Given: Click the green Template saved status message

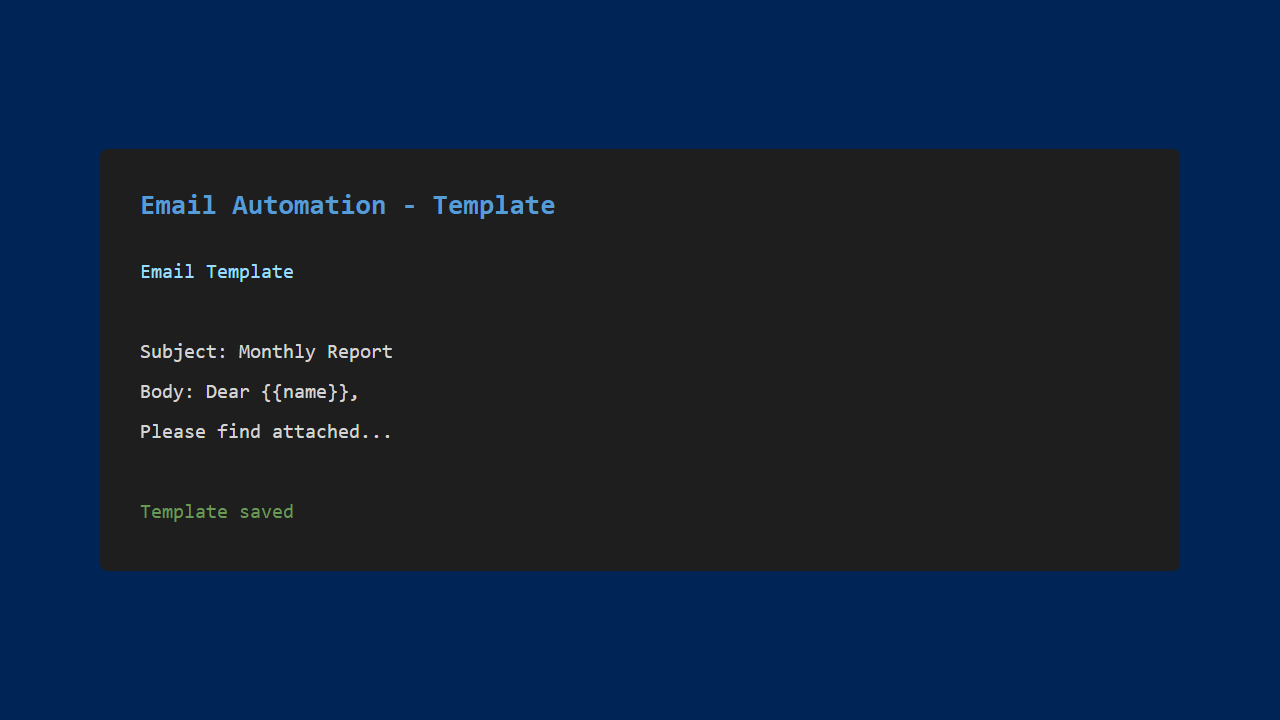Looking at the screenshot, I should click(x=216, y=512).
